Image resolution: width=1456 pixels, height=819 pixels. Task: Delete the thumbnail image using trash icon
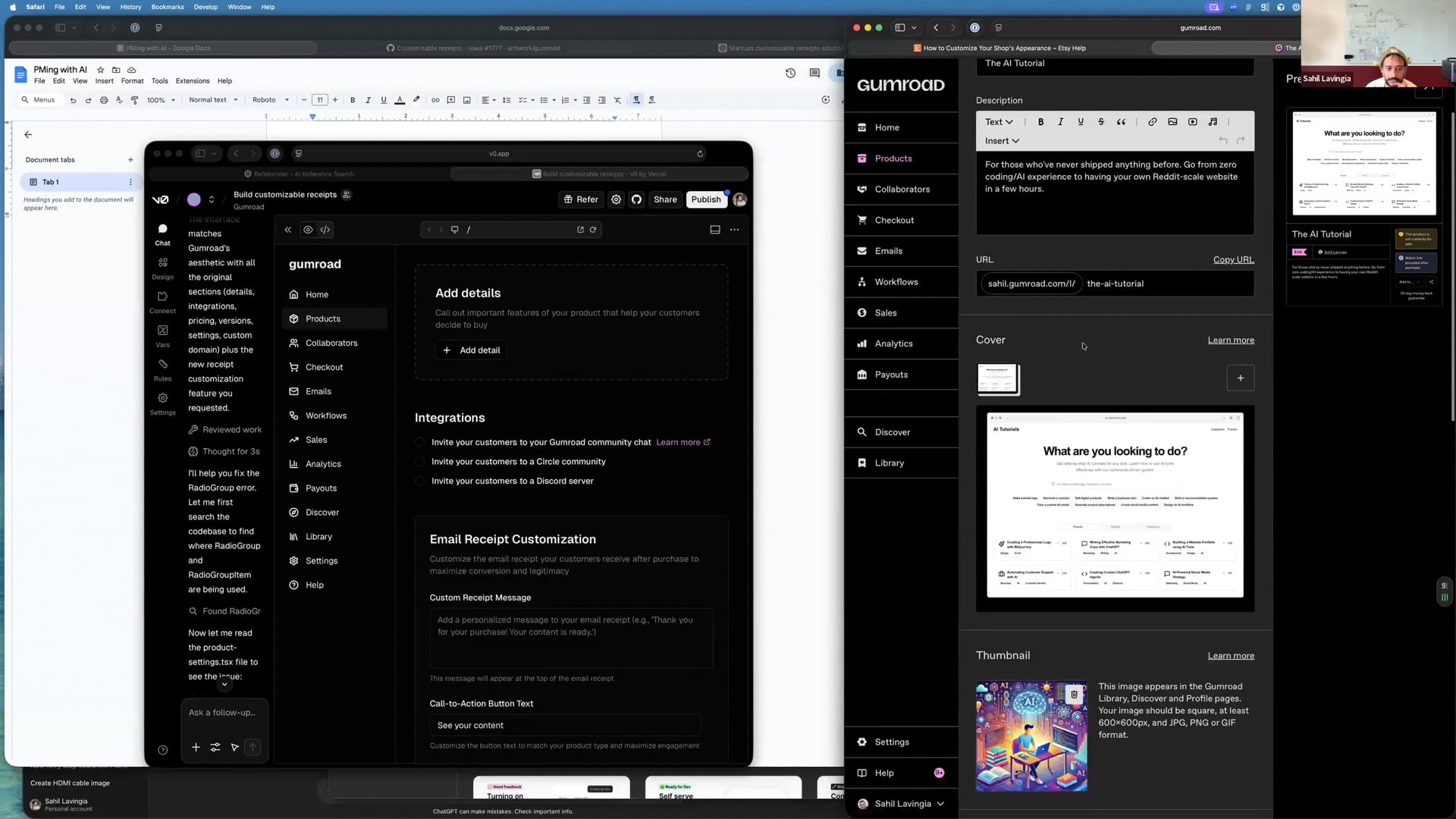point(1074,694)
